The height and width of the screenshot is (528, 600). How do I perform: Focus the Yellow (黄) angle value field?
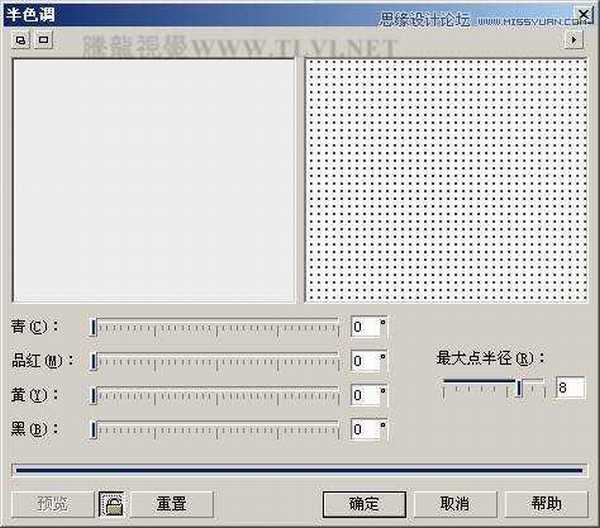pyautogui.click(x=364, y=395)
